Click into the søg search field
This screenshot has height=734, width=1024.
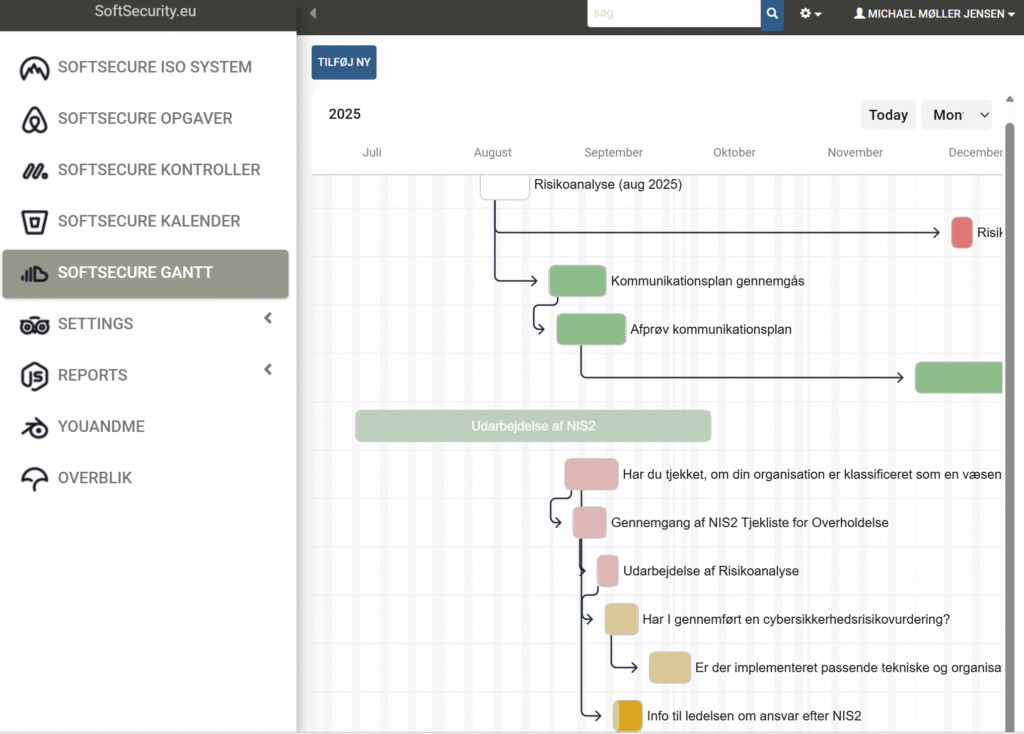coord(673,14)
